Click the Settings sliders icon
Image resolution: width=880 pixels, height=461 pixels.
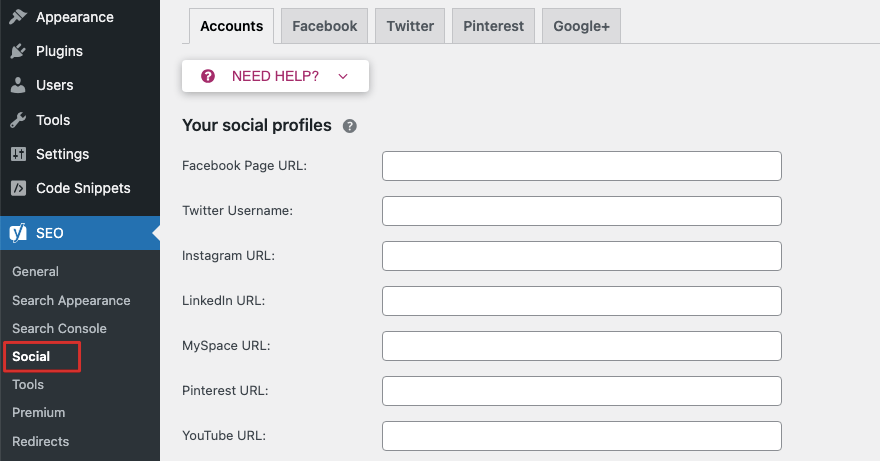tap(18, 154)
